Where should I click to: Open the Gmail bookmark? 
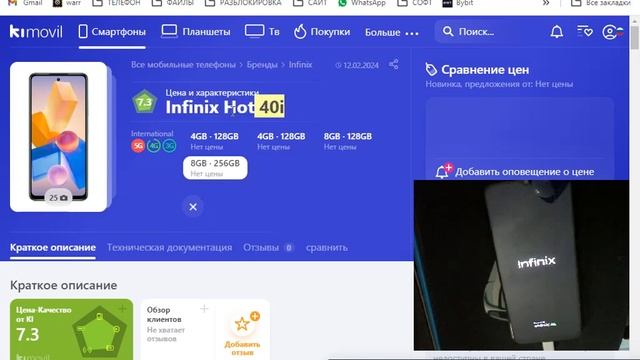coord(25,3)
